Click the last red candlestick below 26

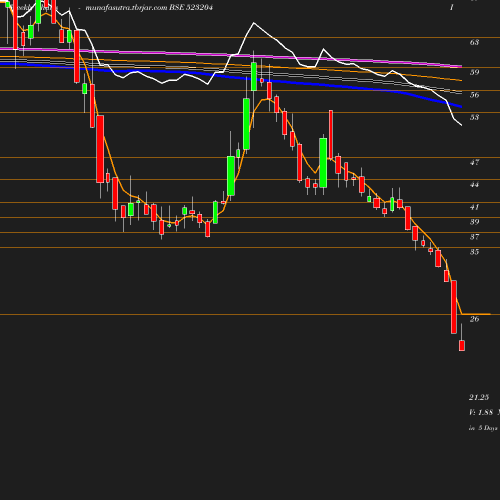pyautogui.click(x=462, y=345)
